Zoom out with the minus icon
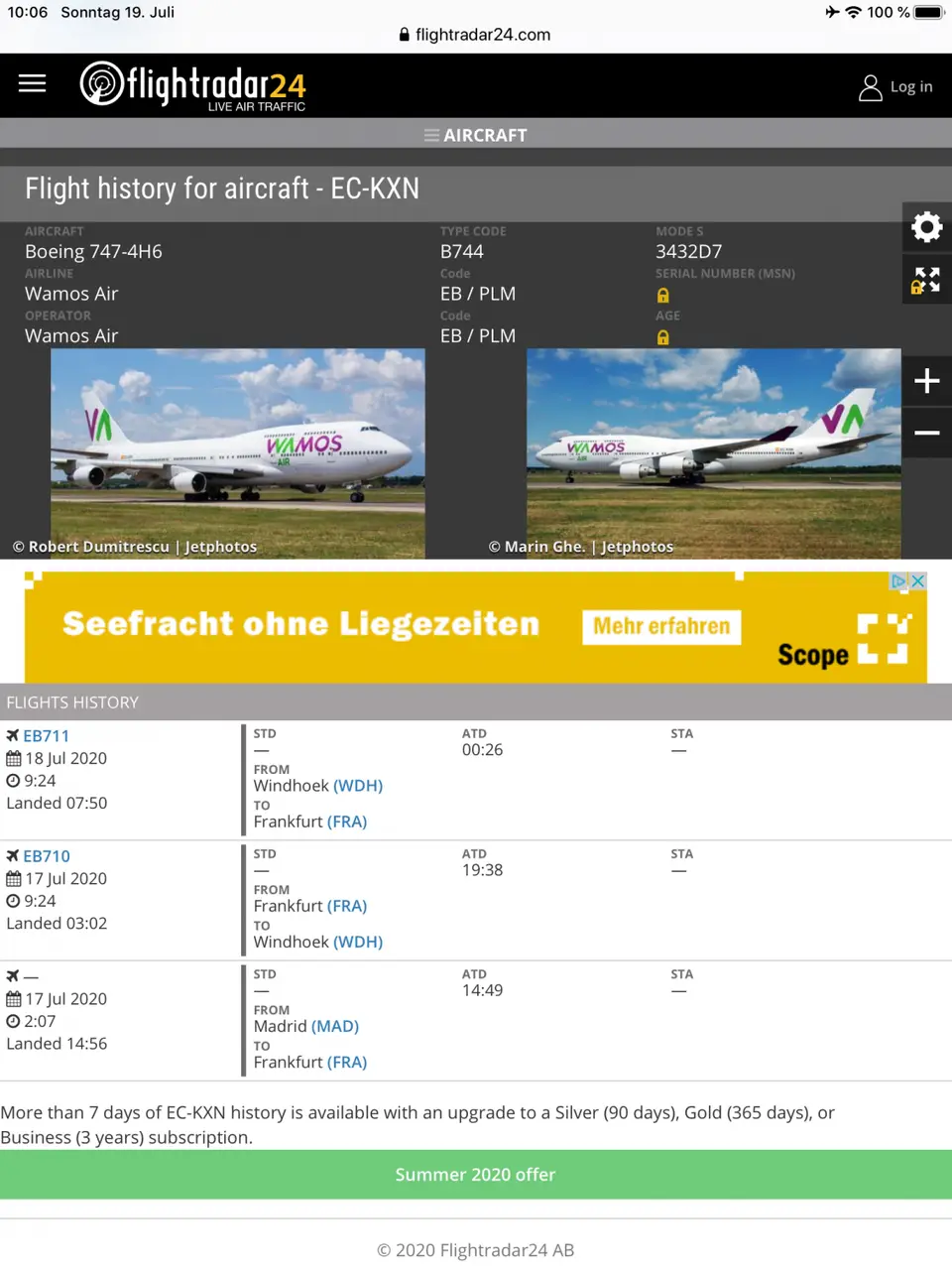The height and width of the screenshot is (1270, 952). pyautogui.click(x=927, y=433)
